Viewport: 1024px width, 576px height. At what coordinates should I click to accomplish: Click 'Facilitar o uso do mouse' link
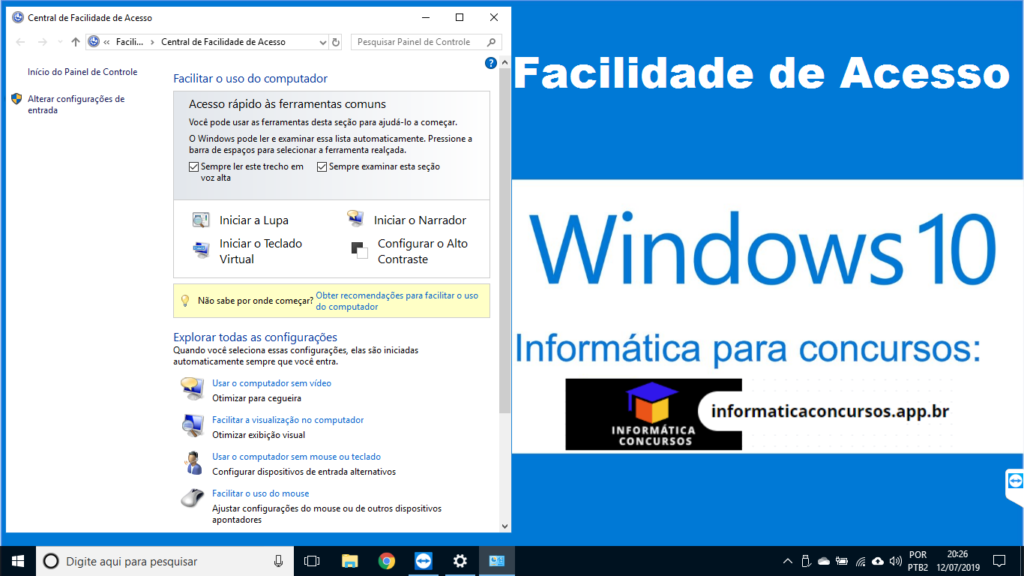(260, 493)
